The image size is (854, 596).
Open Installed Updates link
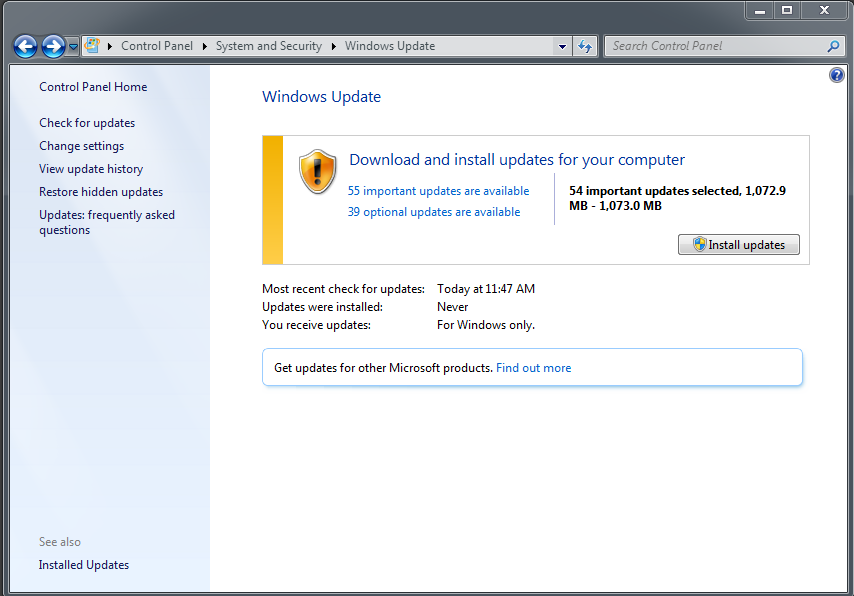[84, 565]
